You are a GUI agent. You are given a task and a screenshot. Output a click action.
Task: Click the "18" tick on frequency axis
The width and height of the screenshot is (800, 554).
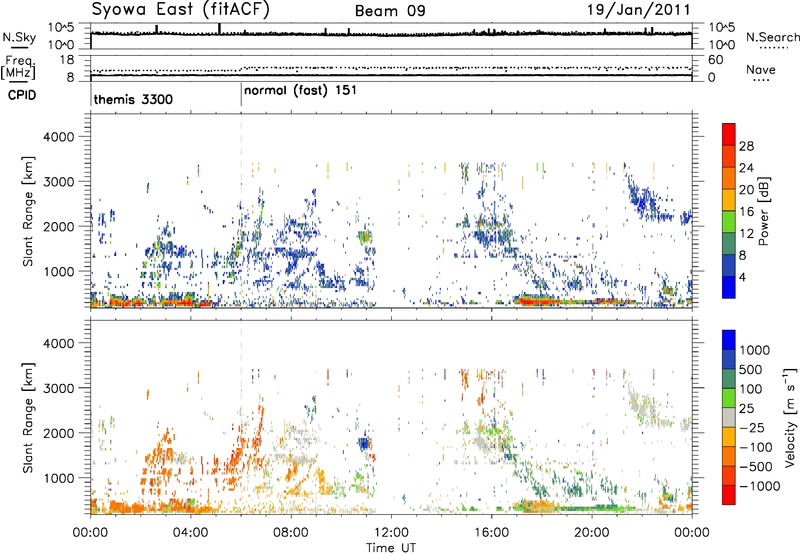tap(67, 60)
